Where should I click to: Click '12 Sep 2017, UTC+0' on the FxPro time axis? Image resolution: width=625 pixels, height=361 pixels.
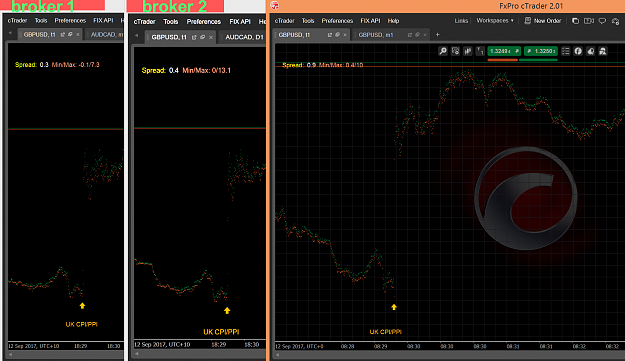(299, 346)
